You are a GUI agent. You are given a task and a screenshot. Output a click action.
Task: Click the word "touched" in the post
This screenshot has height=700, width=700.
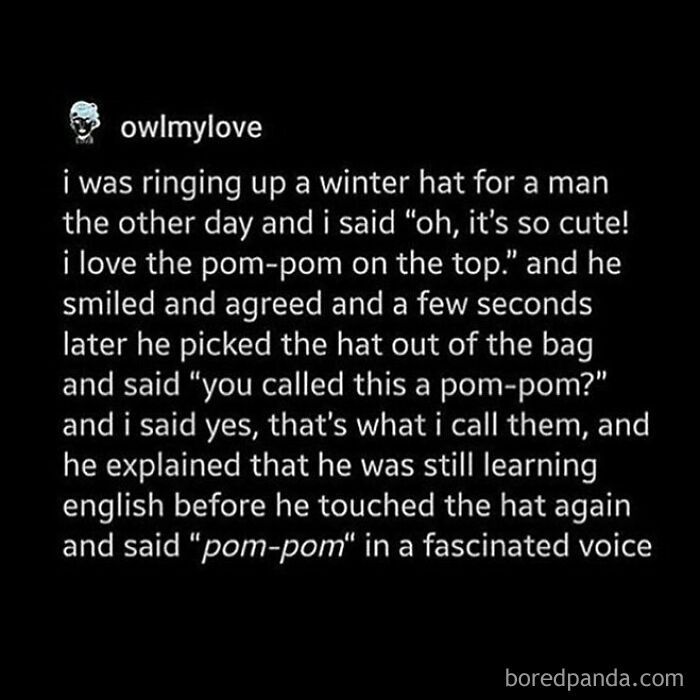[x=376, y=505]
